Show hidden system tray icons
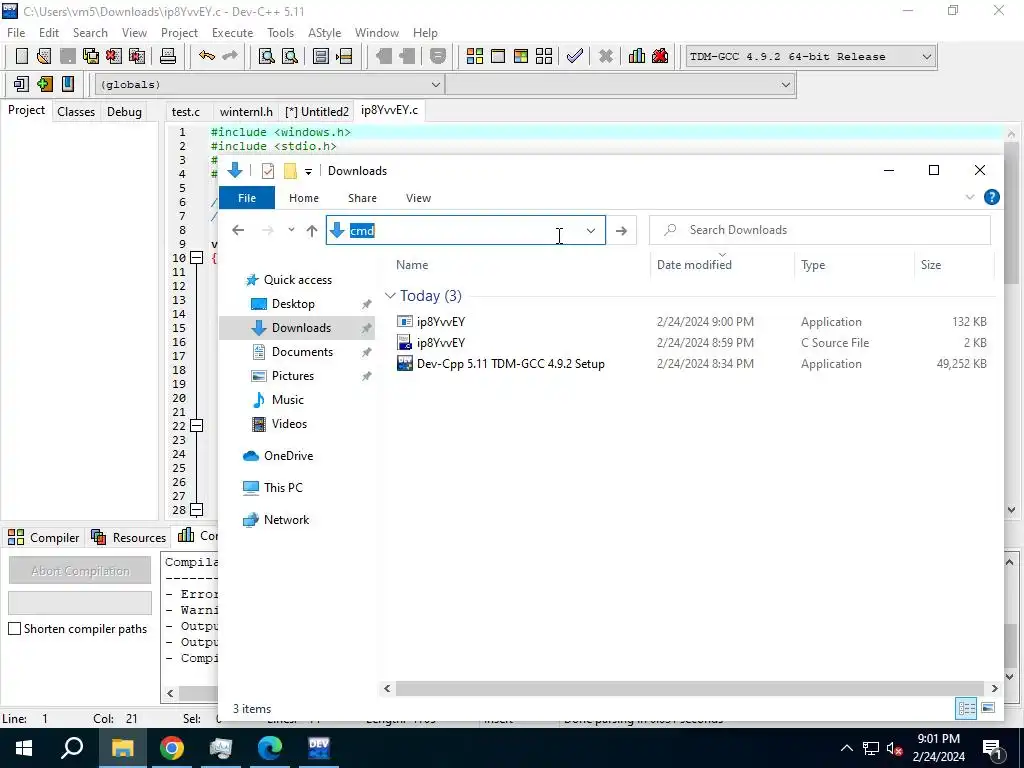This screenshot has width=1024, height=768. [x=846, y=748]
